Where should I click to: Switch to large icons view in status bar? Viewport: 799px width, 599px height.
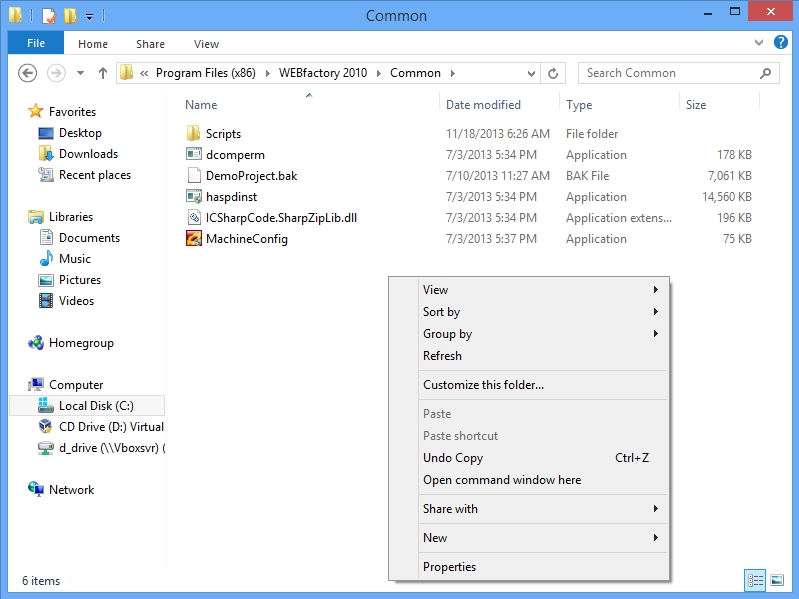click(777, 580)
